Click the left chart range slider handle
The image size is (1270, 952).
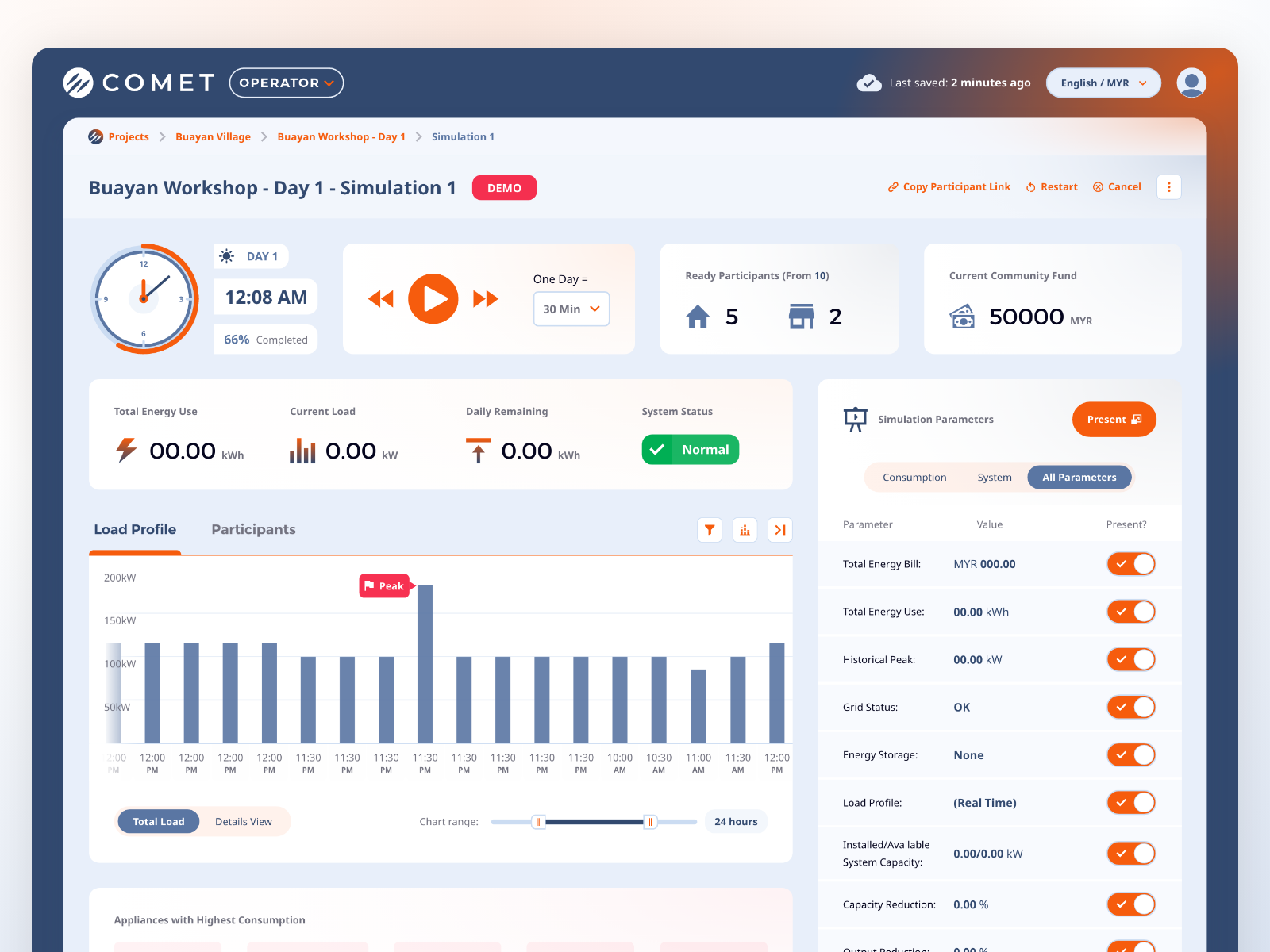coord(538,822)
